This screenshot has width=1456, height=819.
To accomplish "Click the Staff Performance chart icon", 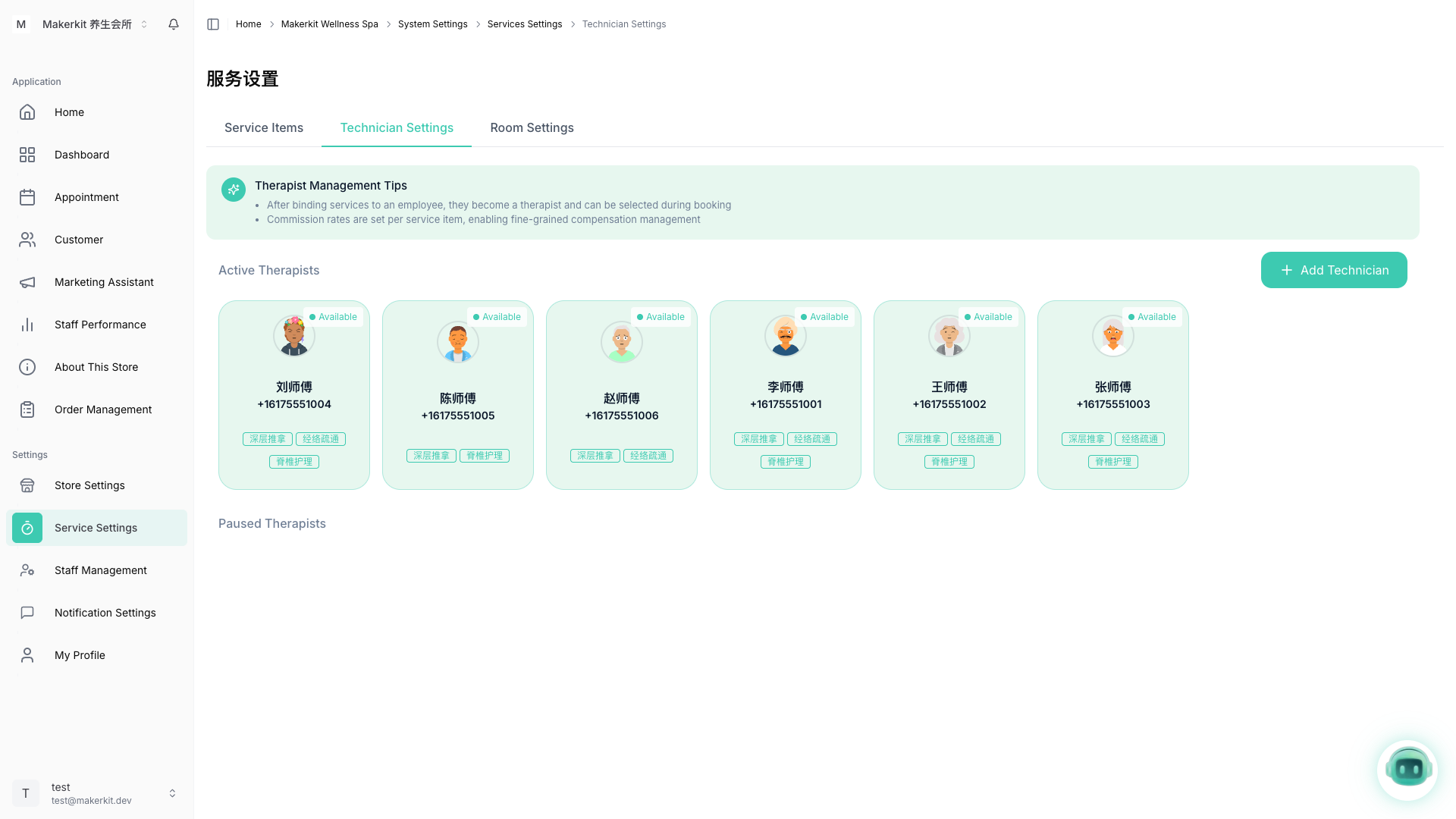I will 27,325.
